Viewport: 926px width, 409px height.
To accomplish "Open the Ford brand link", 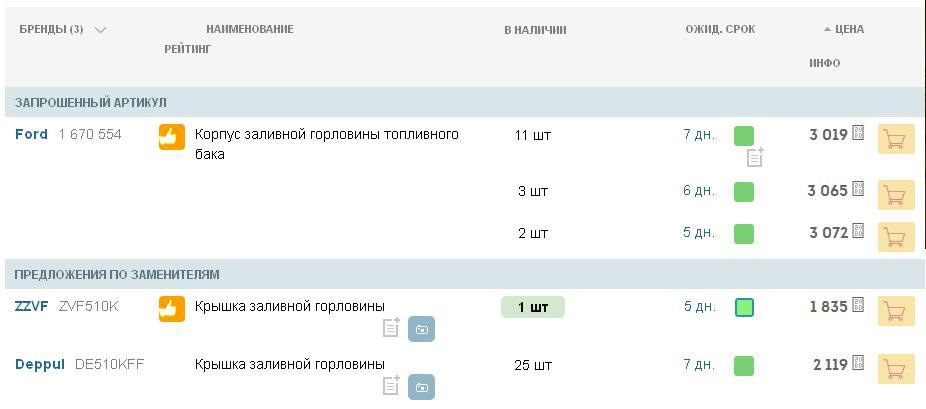I will click(x=31, y=134).
